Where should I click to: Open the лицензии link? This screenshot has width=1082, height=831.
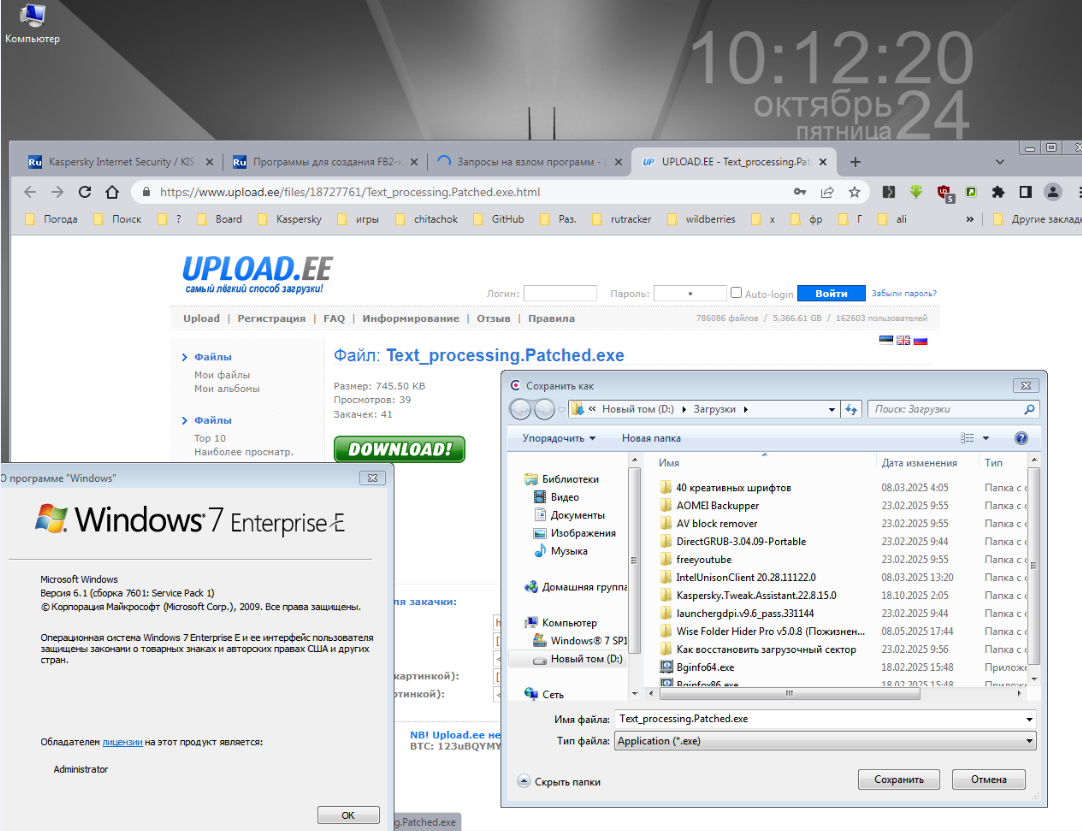tap(122, 743)
